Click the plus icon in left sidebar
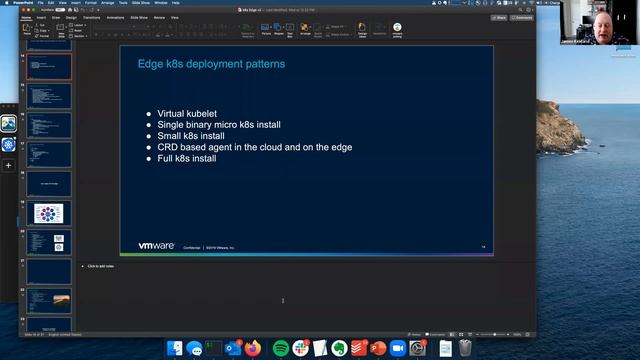Image resolution: width=640 pixels, height=360 pixels. (8, 165)
